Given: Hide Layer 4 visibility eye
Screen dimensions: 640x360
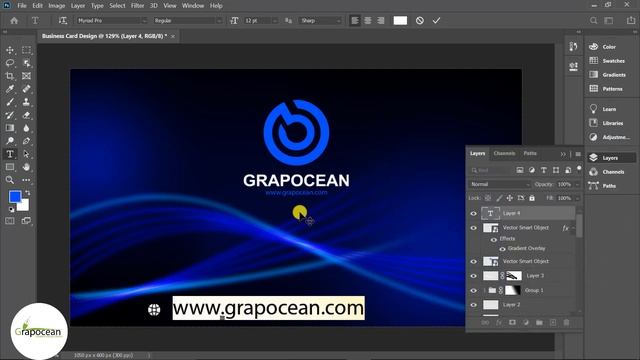Looking at the screenshot, I should click(473, 213).
